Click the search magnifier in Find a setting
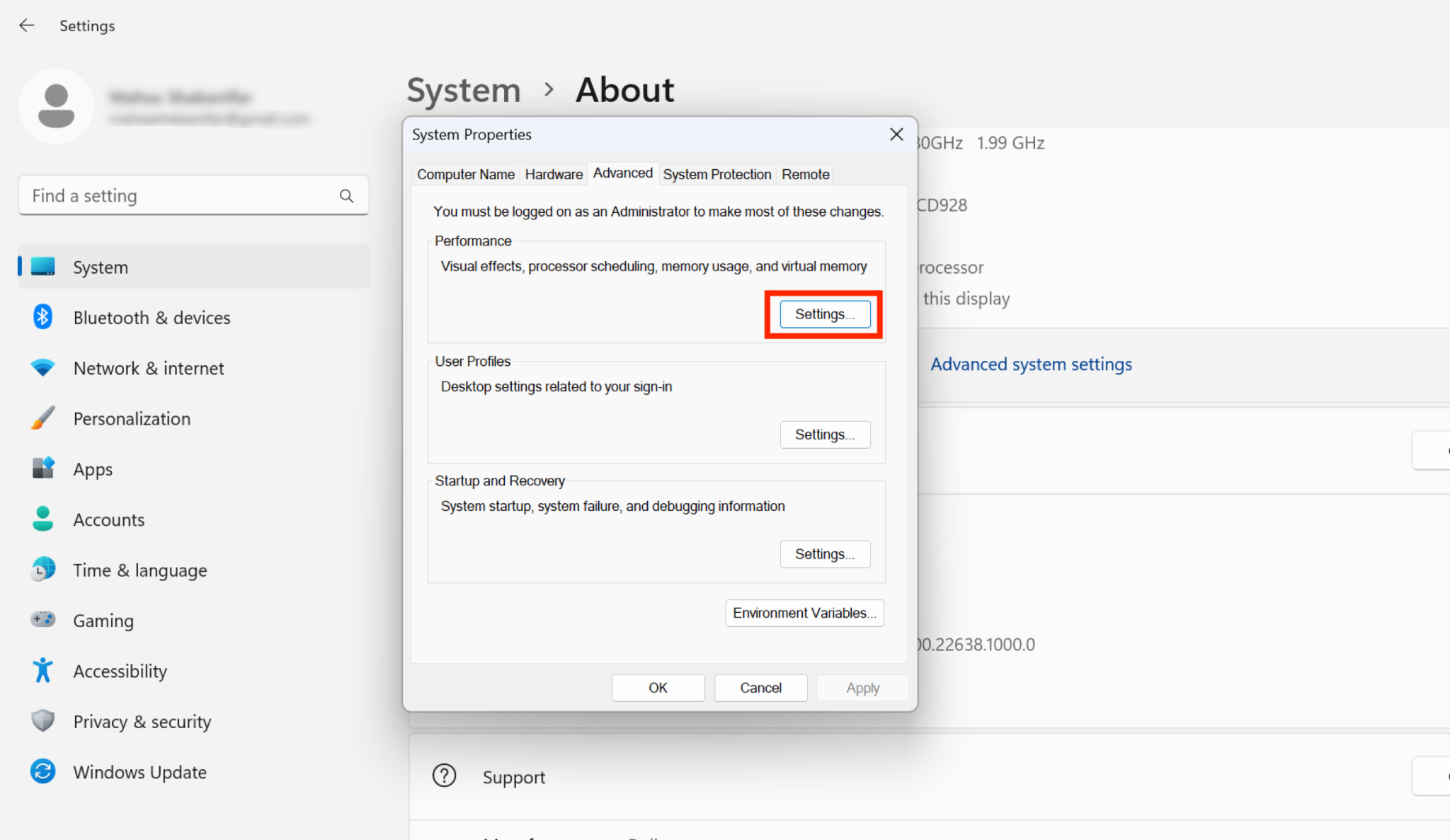The width and height of the screenshot is (1450, 840). (x=346, y=195)
